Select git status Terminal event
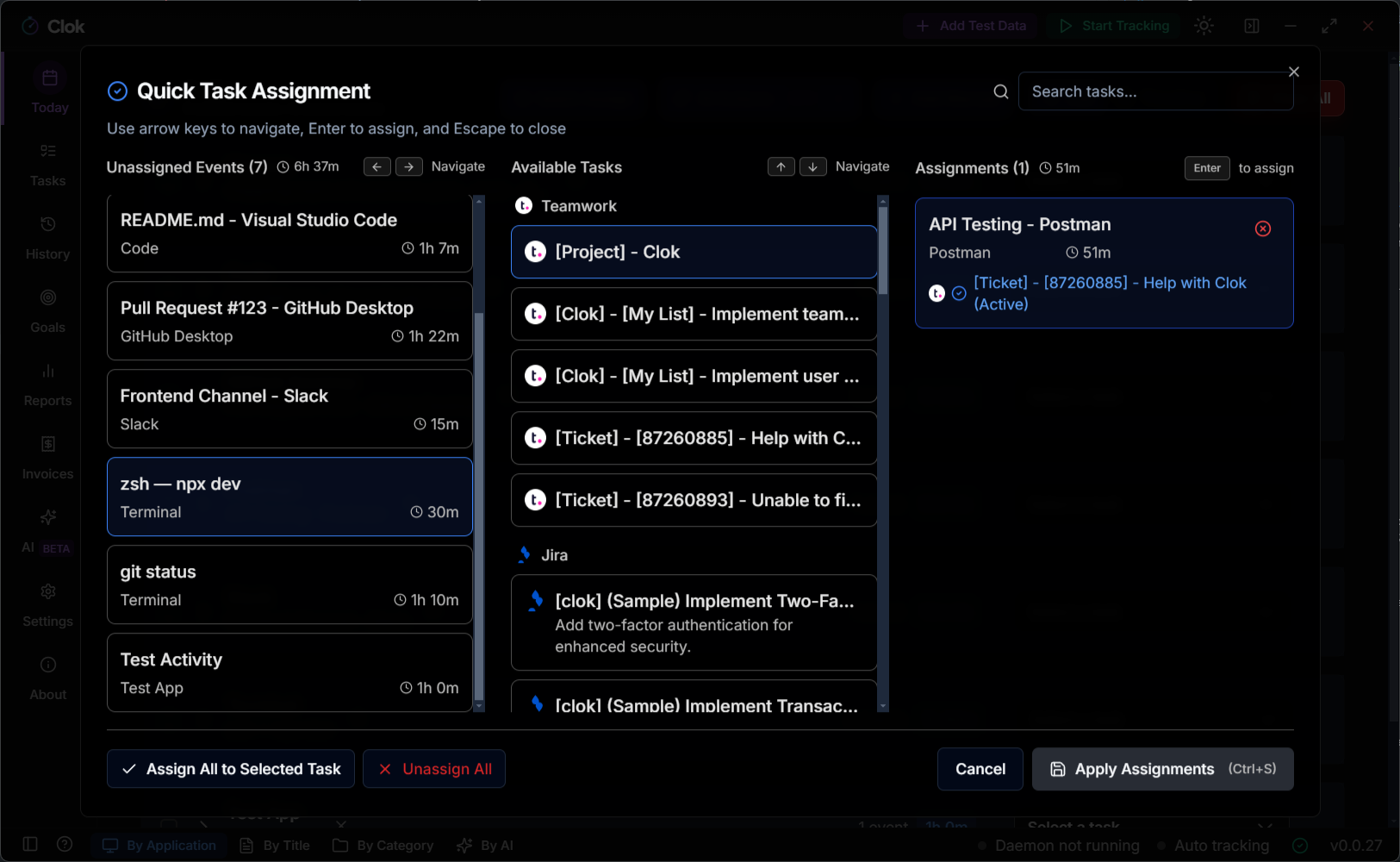Screen dimensions: 1400x862 [x=289, y=584]
